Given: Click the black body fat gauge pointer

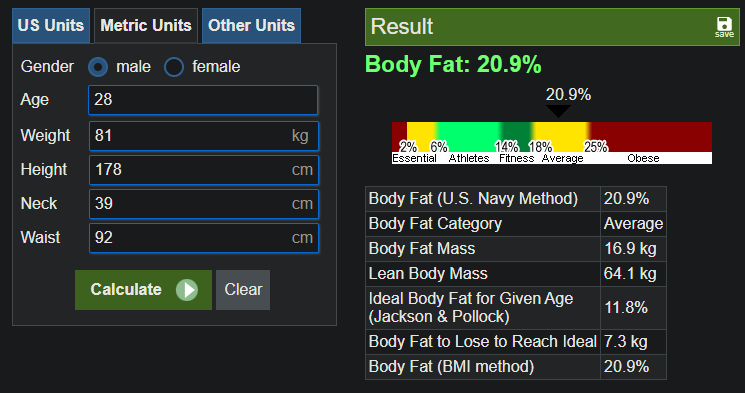Looking at the screenshot, I should [558, 112].
